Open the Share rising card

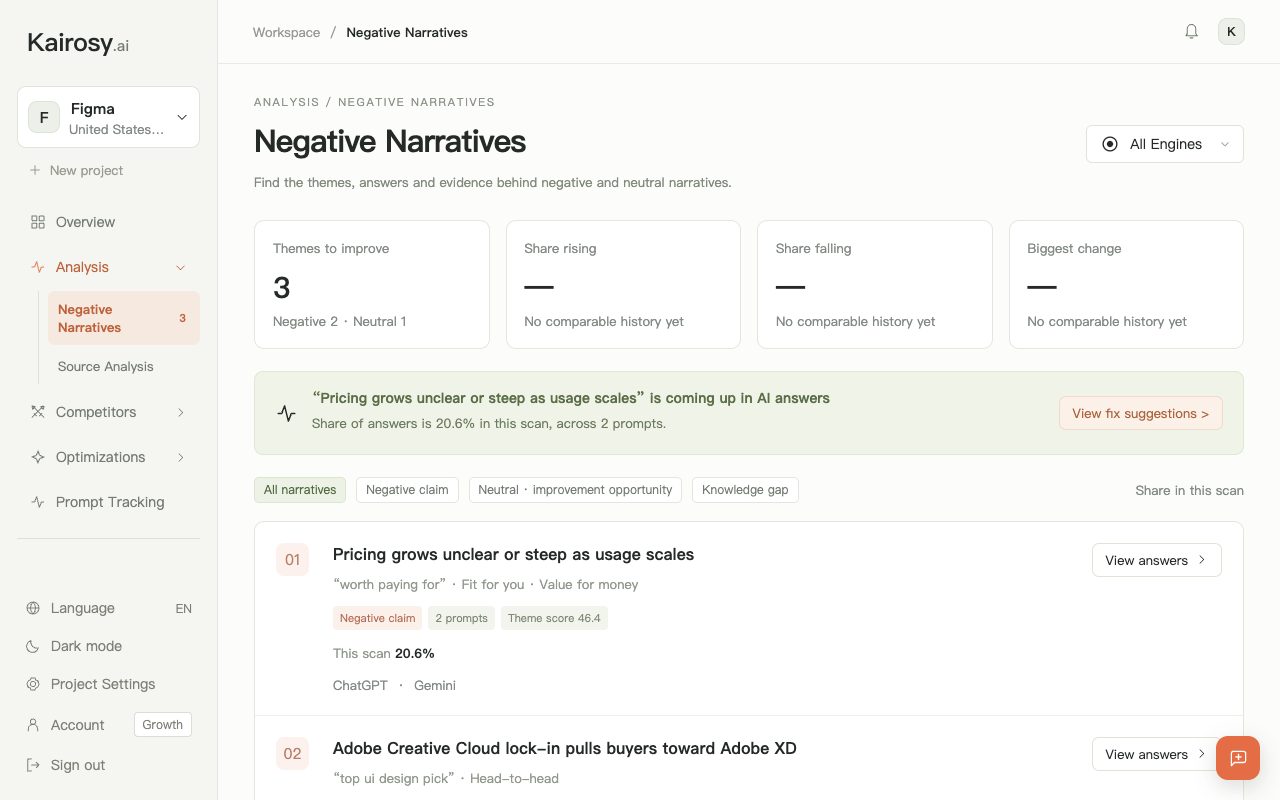coord(623,285)
